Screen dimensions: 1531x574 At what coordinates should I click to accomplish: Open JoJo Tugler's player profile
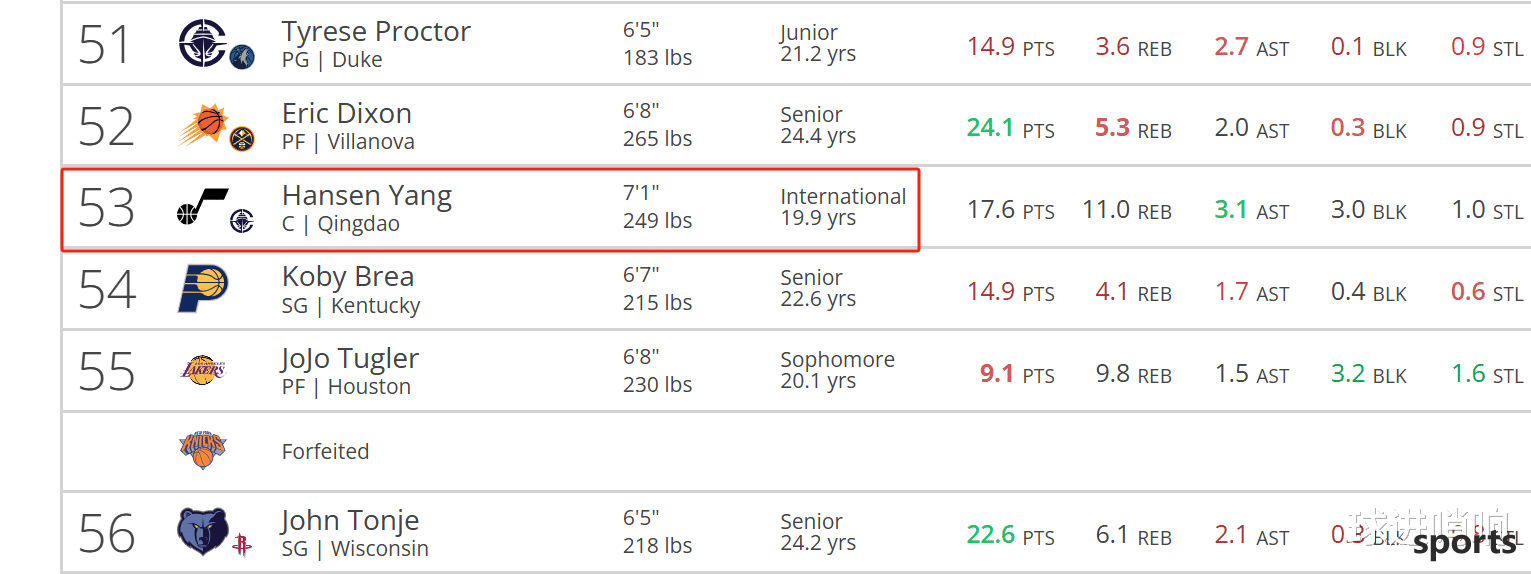point(350,358)
